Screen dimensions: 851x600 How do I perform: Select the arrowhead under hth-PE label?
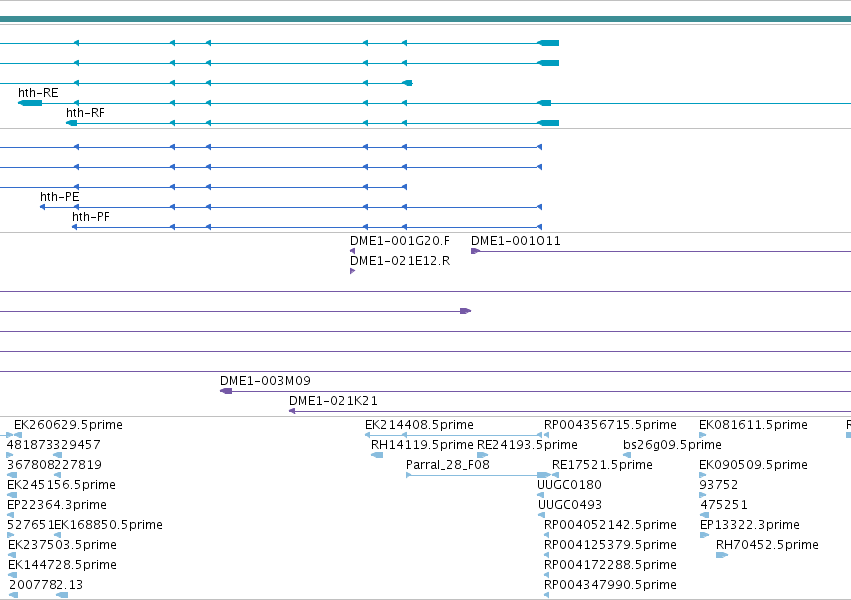(x=42, y=207)
